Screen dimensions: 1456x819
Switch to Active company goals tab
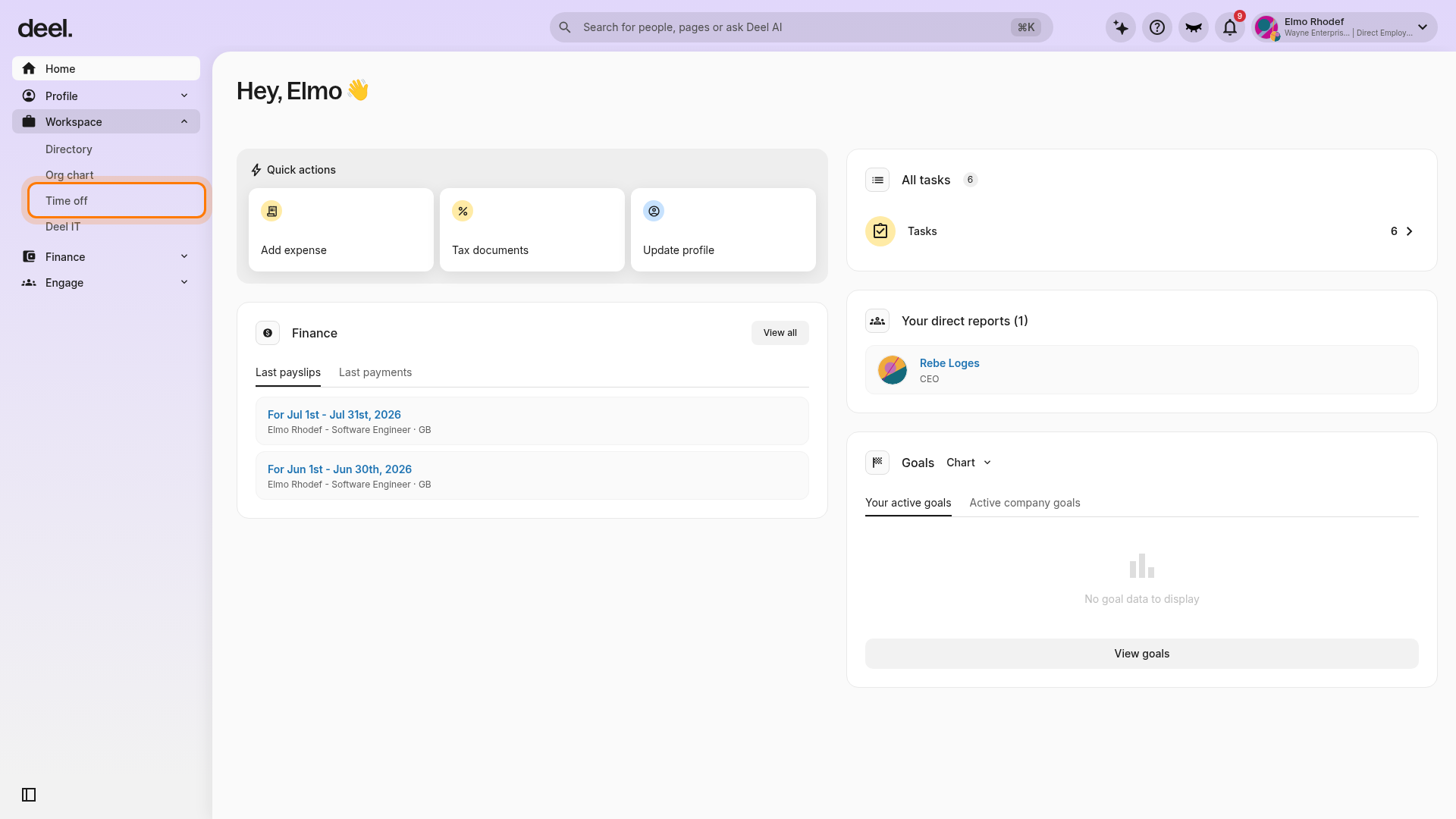click(1025, 503)
